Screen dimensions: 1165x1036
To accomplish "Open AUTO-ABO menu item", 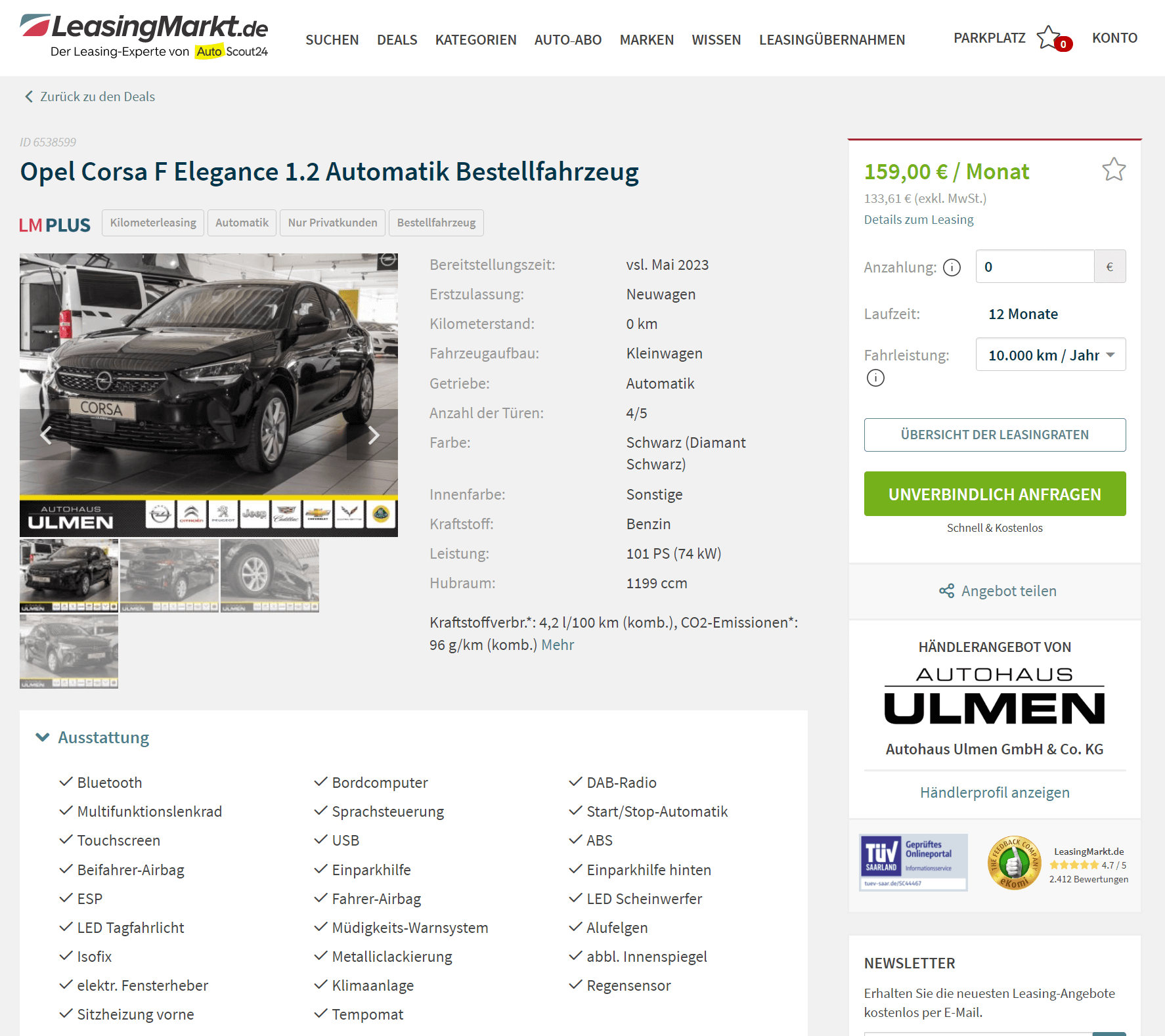I will 567,39.
